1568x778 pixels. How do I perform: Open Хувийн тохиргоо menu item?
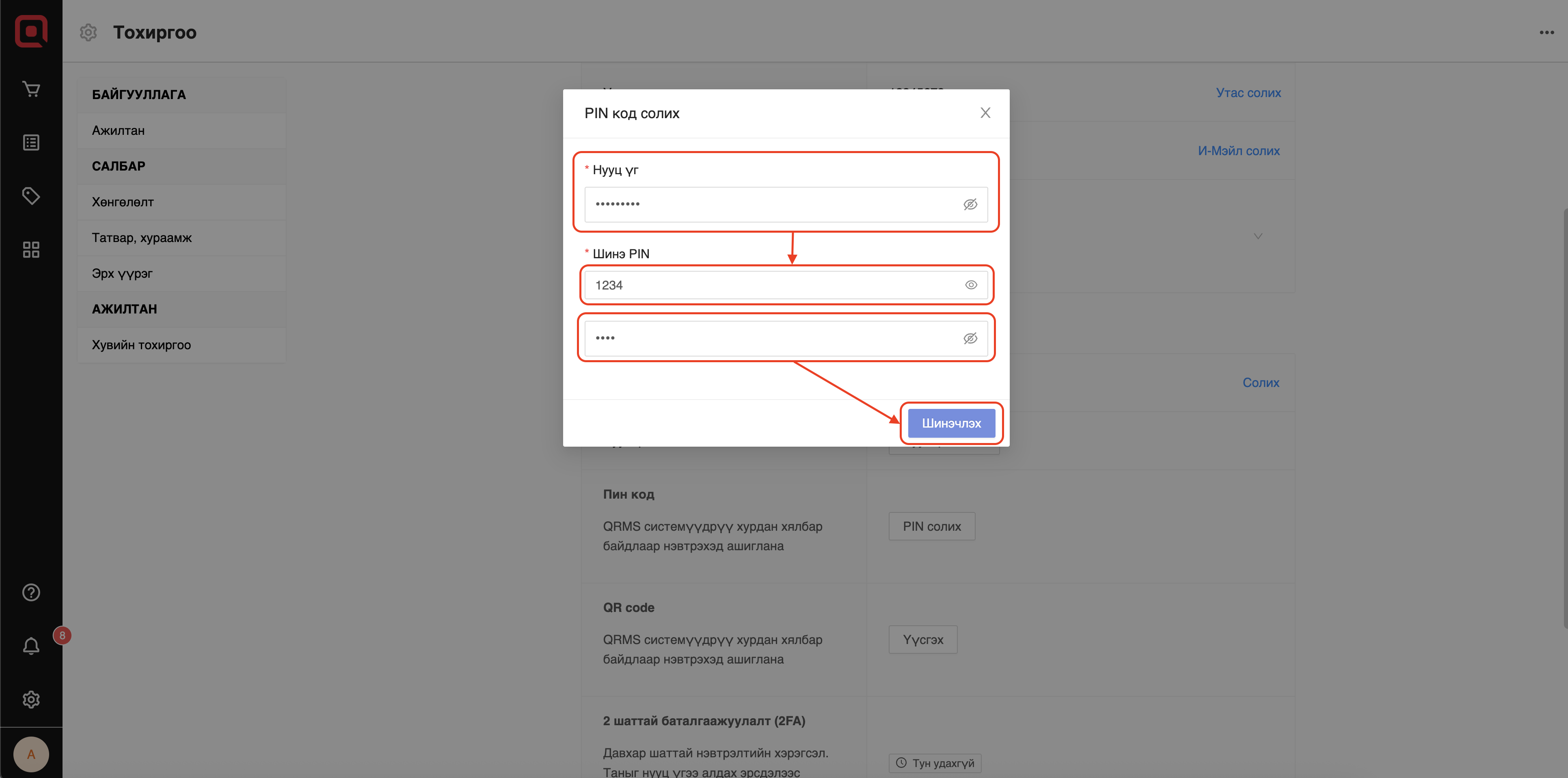pos(141,345)
